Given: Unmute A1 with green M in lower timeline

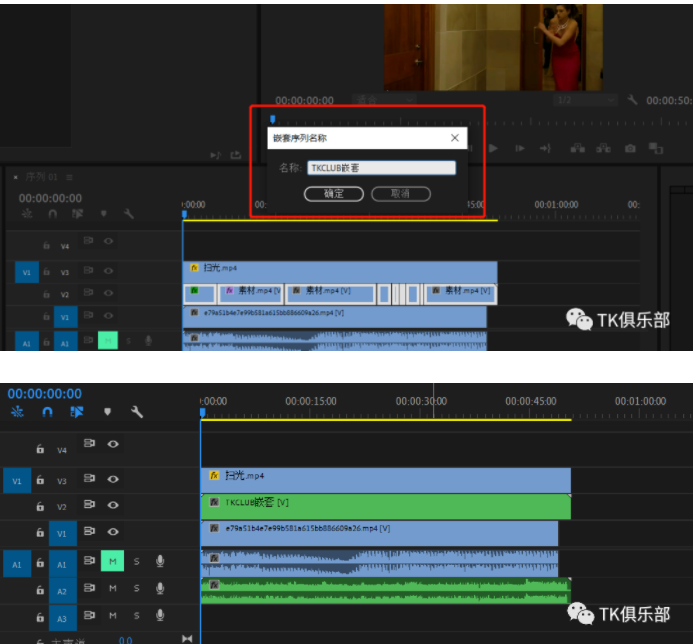Looking at the screenshot, I should (x=112, y=561).
